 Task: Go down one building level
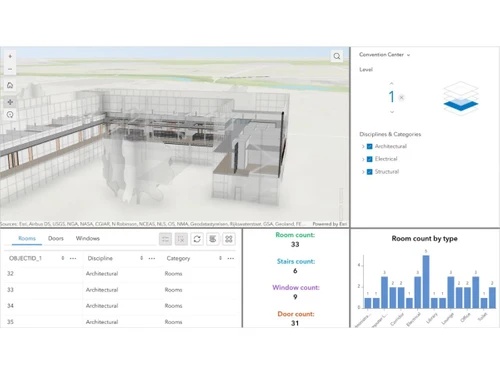pyautogui.click(x=392, y=112)
